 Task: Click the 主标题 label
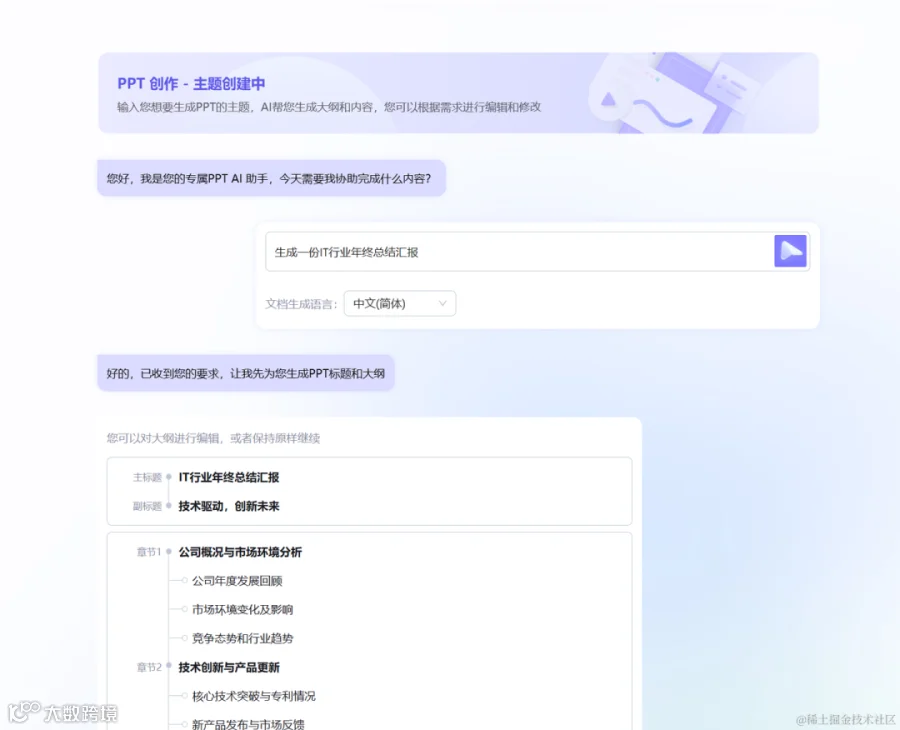[x=148, y=477]
